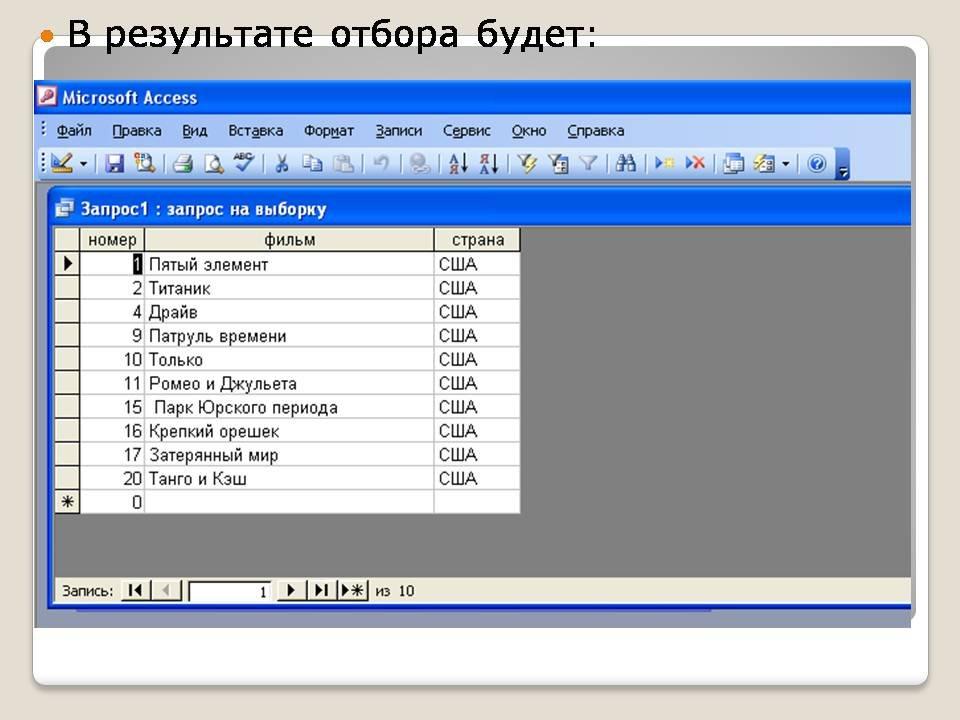960x720 pixels.
Task: Click the фильм column header
Action: 289,240
